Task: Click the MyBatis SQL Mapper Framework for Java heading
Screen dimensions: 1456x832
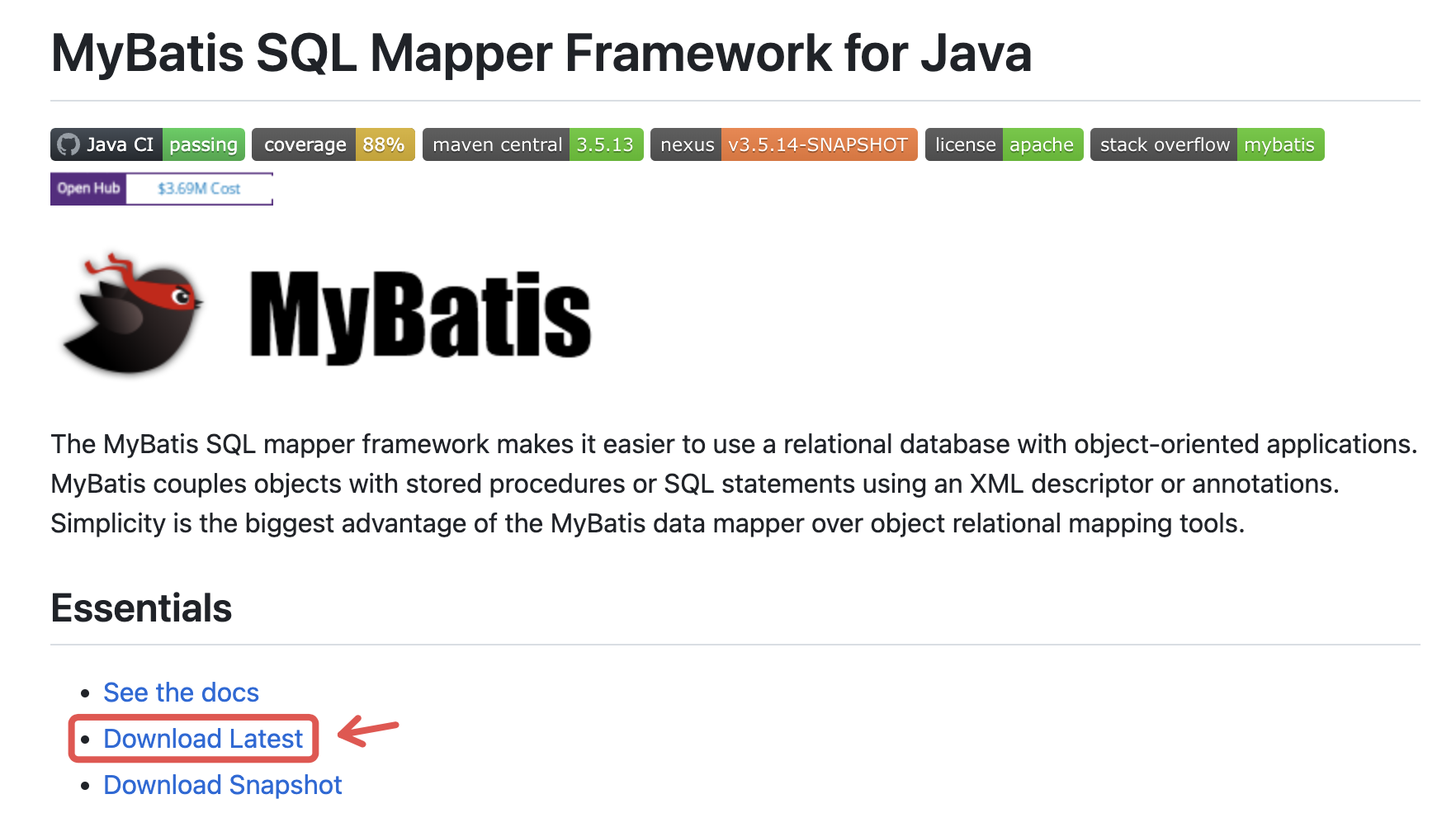Action: (541, 54)
